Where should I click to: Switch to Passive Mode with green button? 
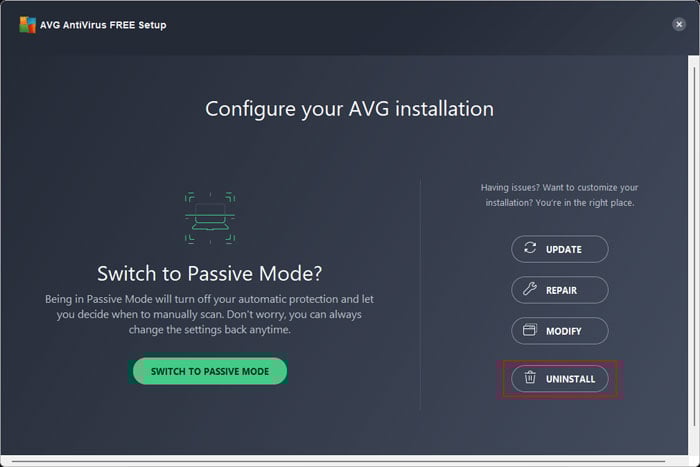pyautogui.click(x=210, y=371)
